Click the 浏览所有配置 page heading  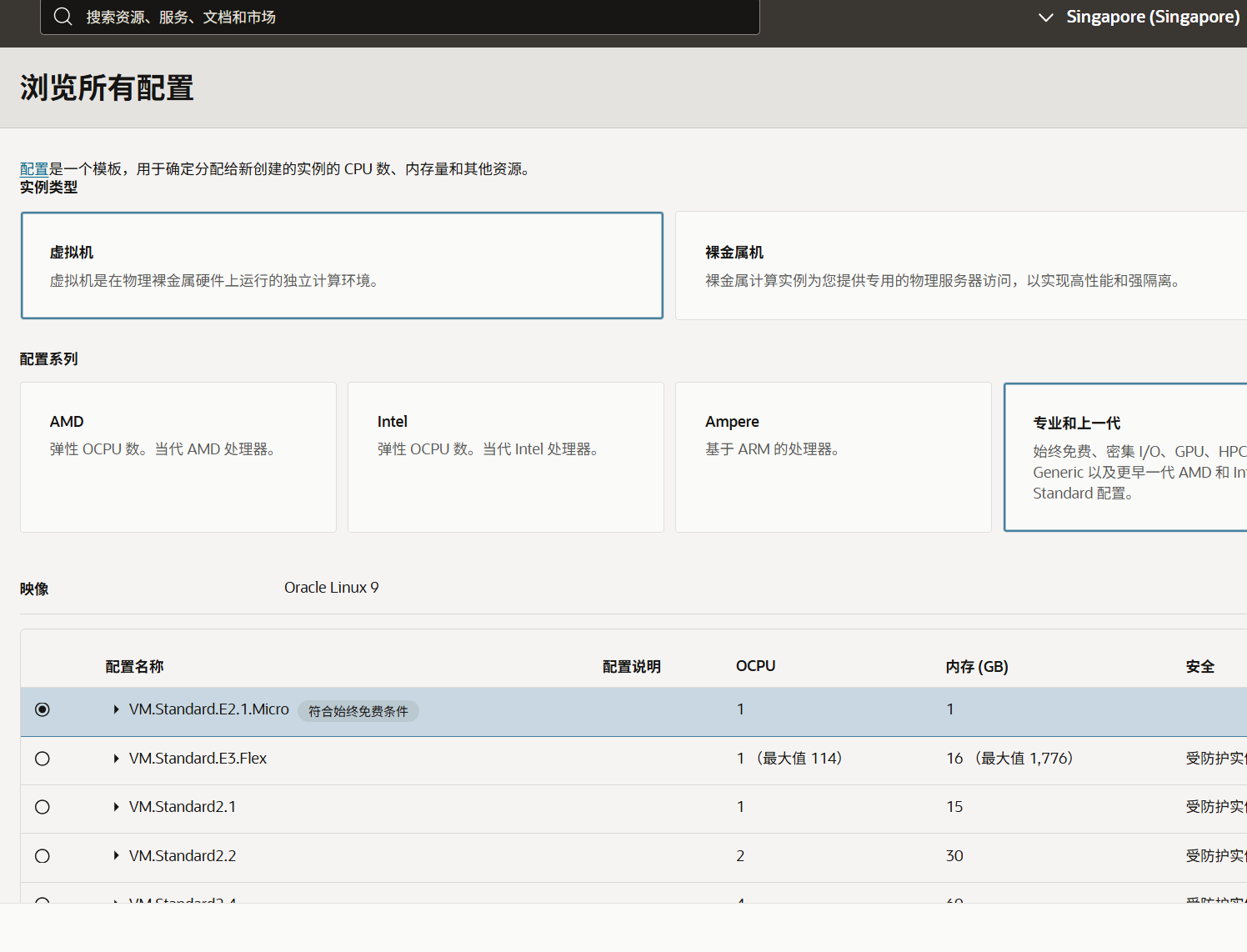point(107,88)
